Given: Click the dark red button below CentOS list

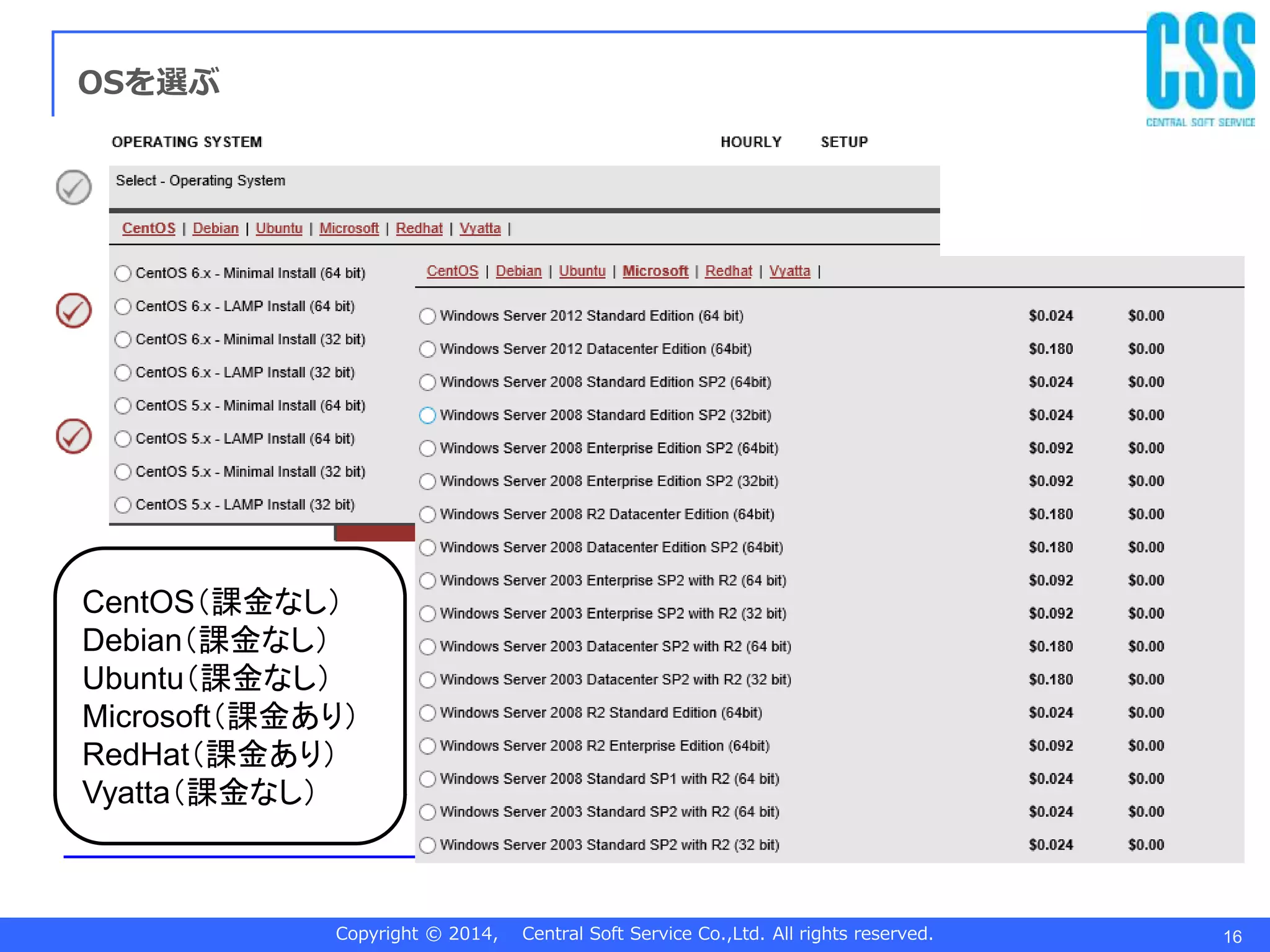Looking at the screenshot, I should (x=375, y=532).
